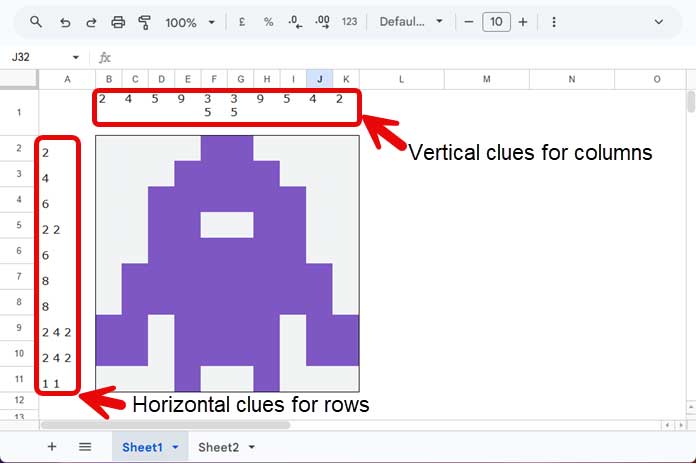Click cell F1 with clues 3 and 5
The height and width of the screenshot is (464, 696).
pyautogui.click(x=214, y=112)
